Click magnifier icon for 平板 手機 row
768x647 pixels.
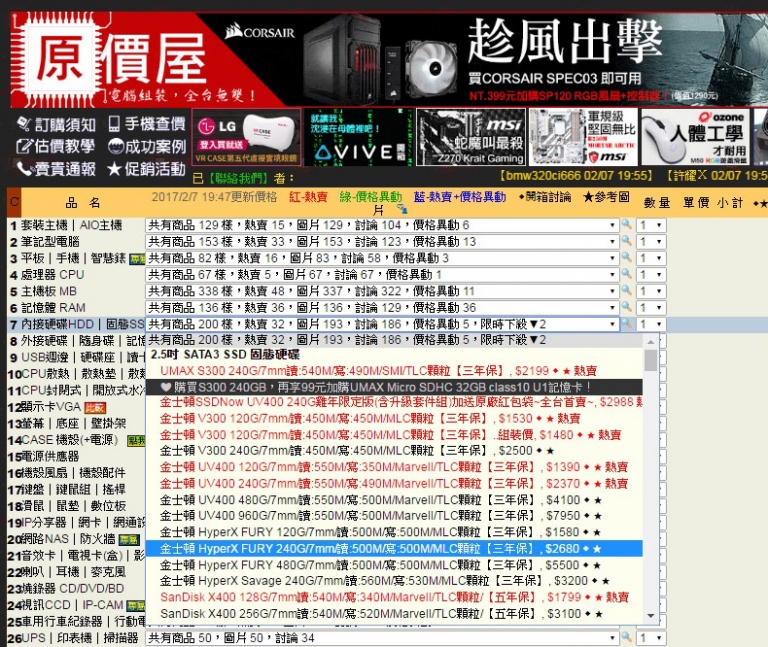pos(626,258)
